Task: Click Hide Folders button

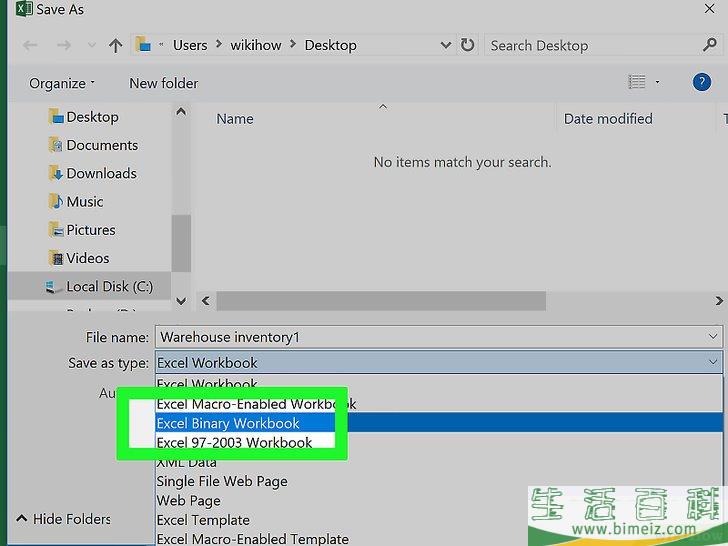Action: [62, 519]
